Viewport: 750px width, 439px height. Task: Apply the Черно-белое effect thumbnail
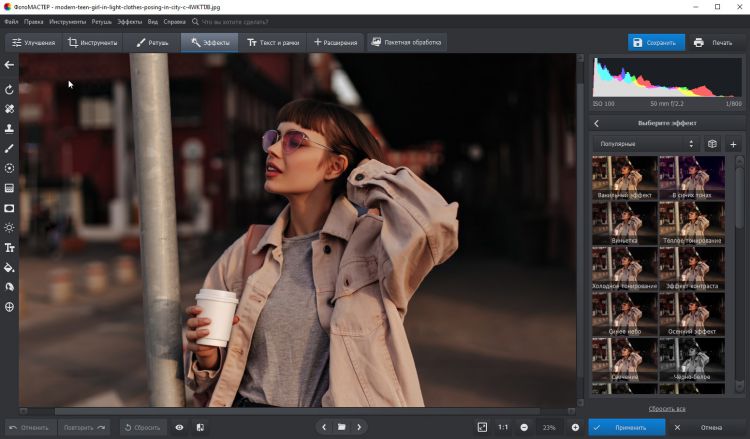692,360
